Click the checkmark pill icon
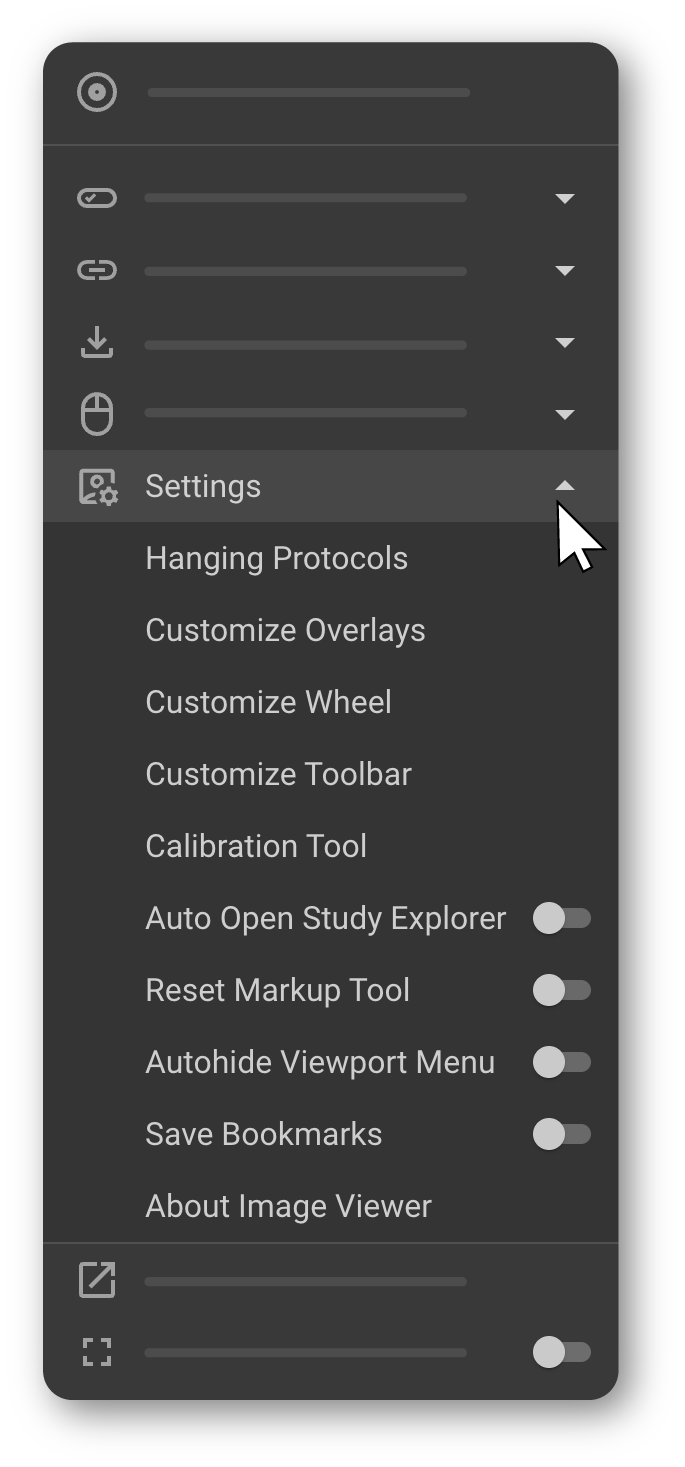The height and width of the screenshot is (1467, 685). coord(97,198)
